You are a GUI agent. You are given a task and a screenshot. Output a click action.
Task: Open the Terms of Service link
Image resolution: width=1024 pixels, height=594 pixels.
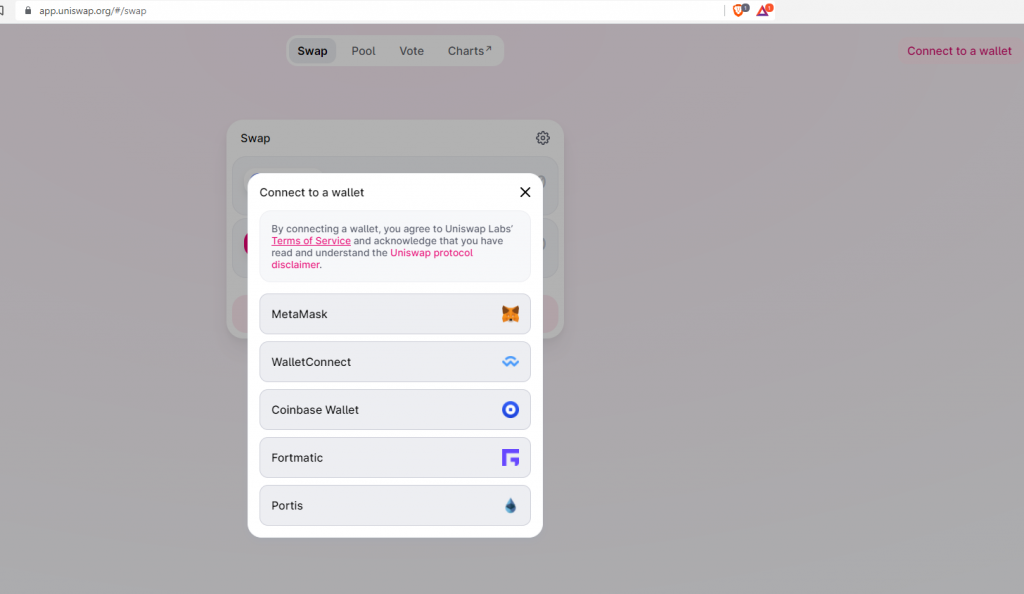[311, 241]
